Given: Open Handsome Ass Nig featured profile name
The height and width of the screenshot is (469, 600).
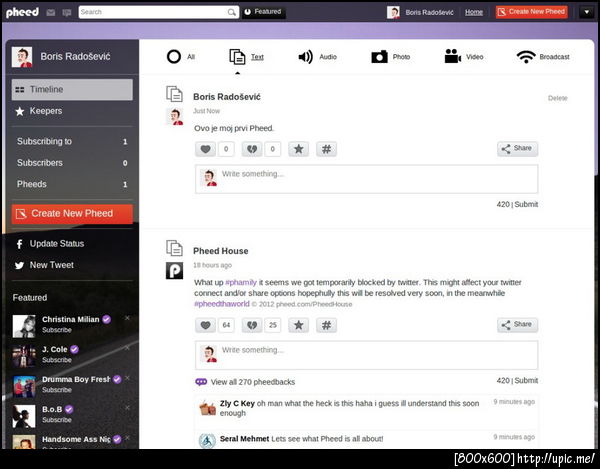Looking at the screenshot, I should (x=76, y=439).
